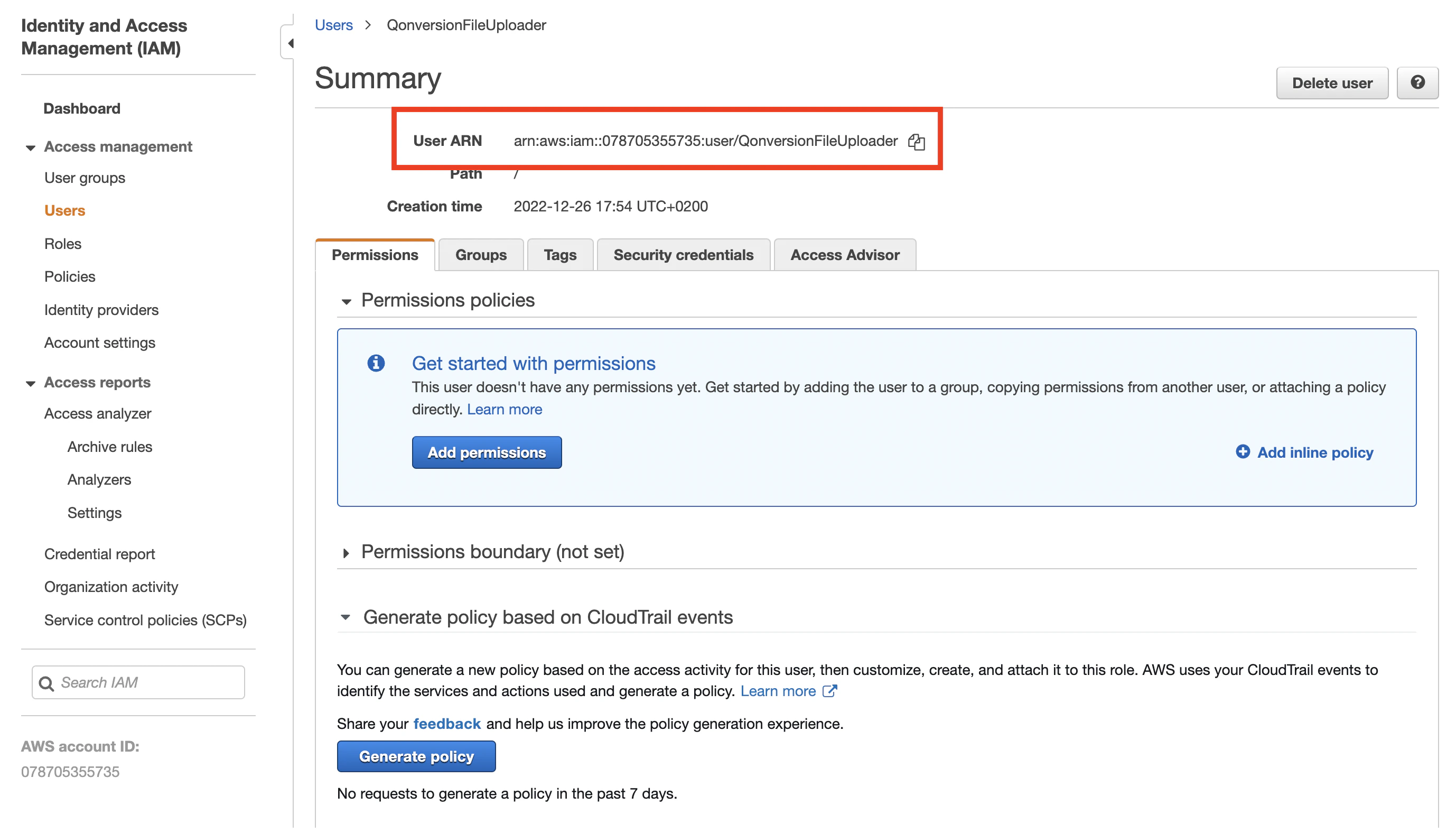Open the Groups tab
The image size is (1456, 833).
(x=480, y=255)
